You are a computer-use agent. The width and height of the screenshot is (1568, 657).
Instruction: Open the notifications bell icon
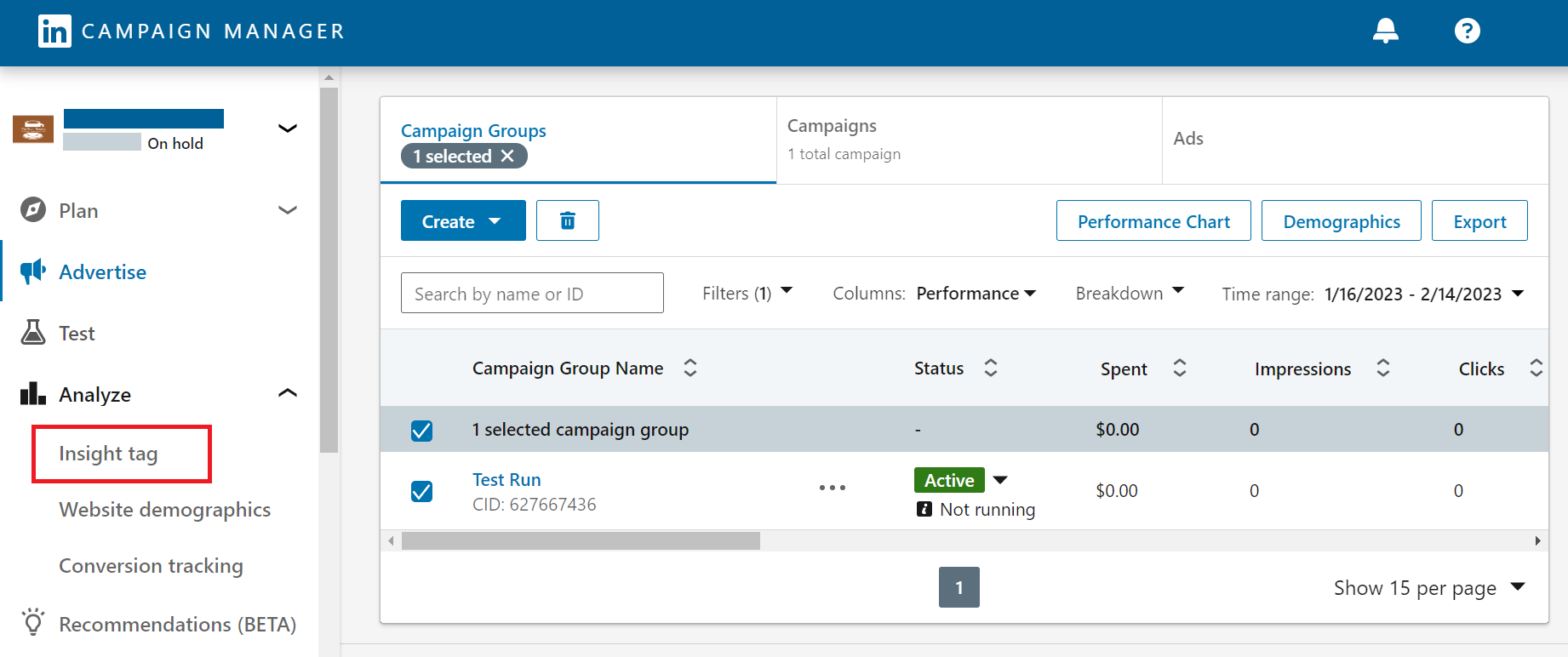point(1385,31)
